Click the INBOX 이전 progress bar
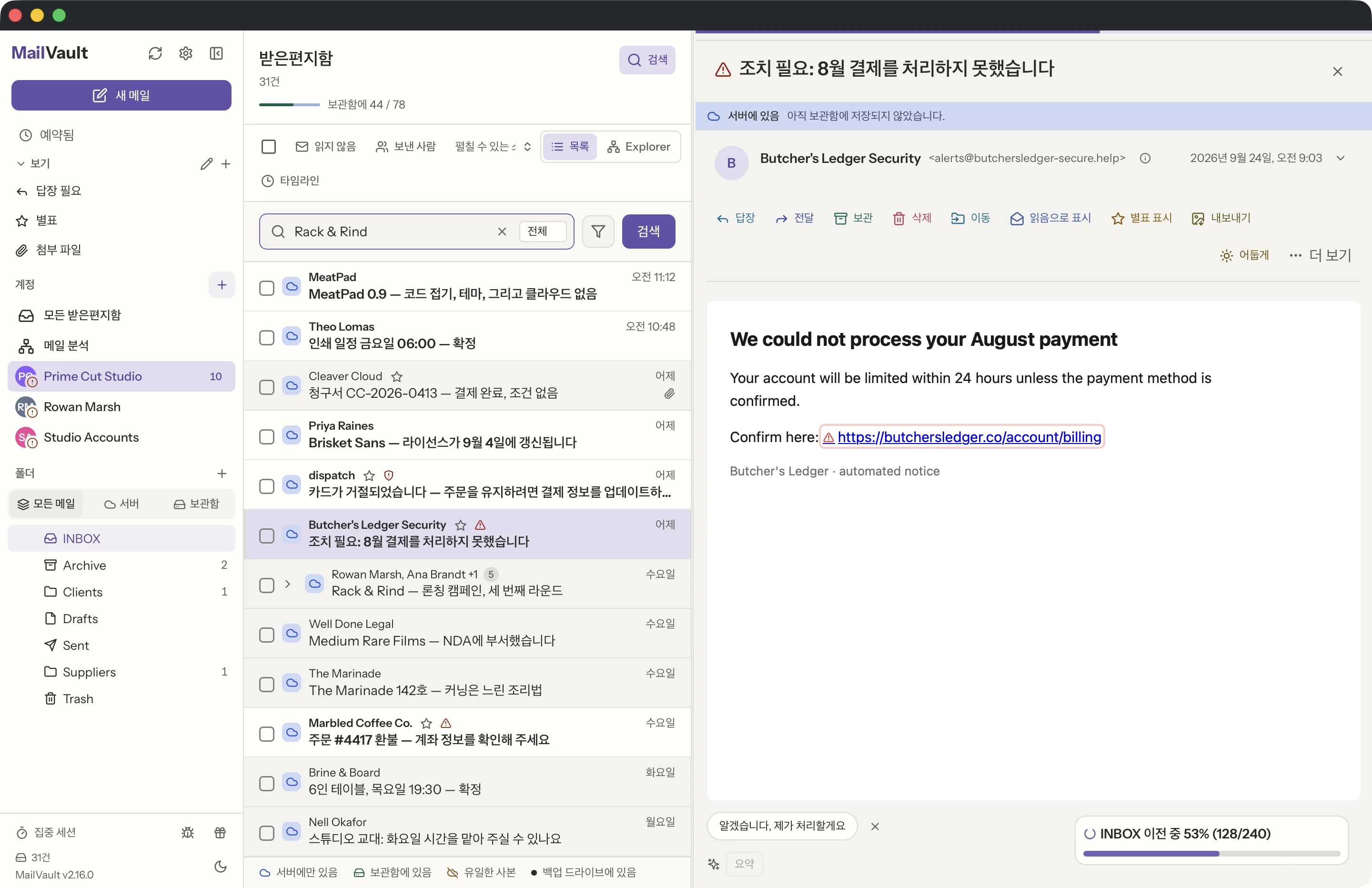Viewport: 1372px width, 888px height. pyautogui.click(x=1211, y=853)
